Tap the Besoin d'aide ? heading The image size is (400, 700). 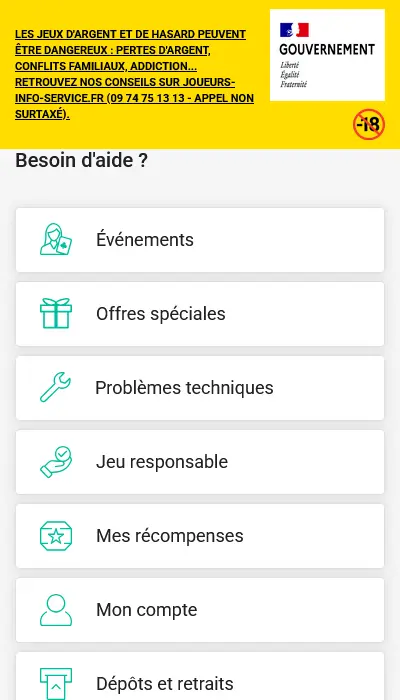point(81,161)
